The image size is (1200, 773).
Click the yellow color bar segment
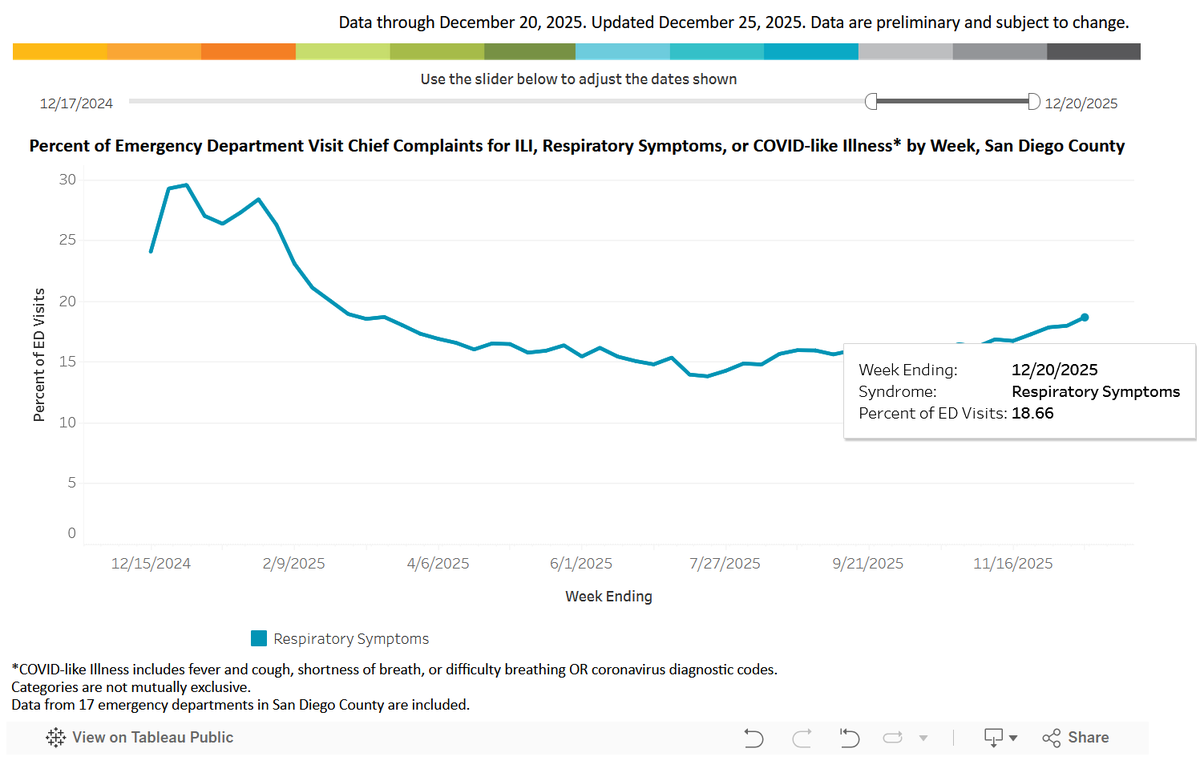[60, 51]
